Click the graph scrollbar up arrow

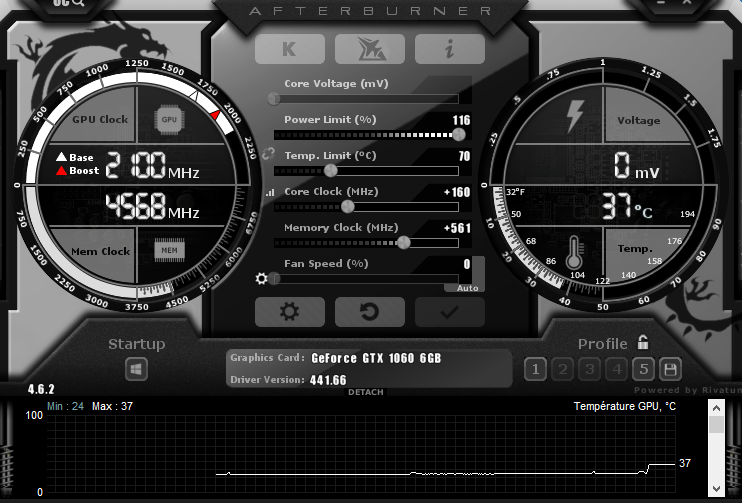pos(716,408)
